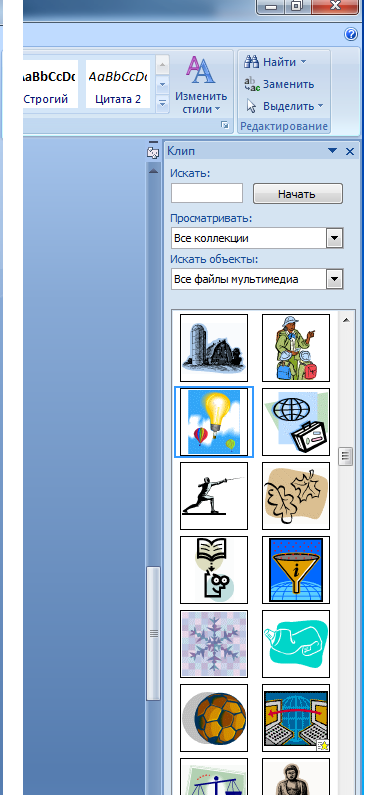Click the Заменить text label
Viewport: 367px width, 795px height.
tap(288, 84)
